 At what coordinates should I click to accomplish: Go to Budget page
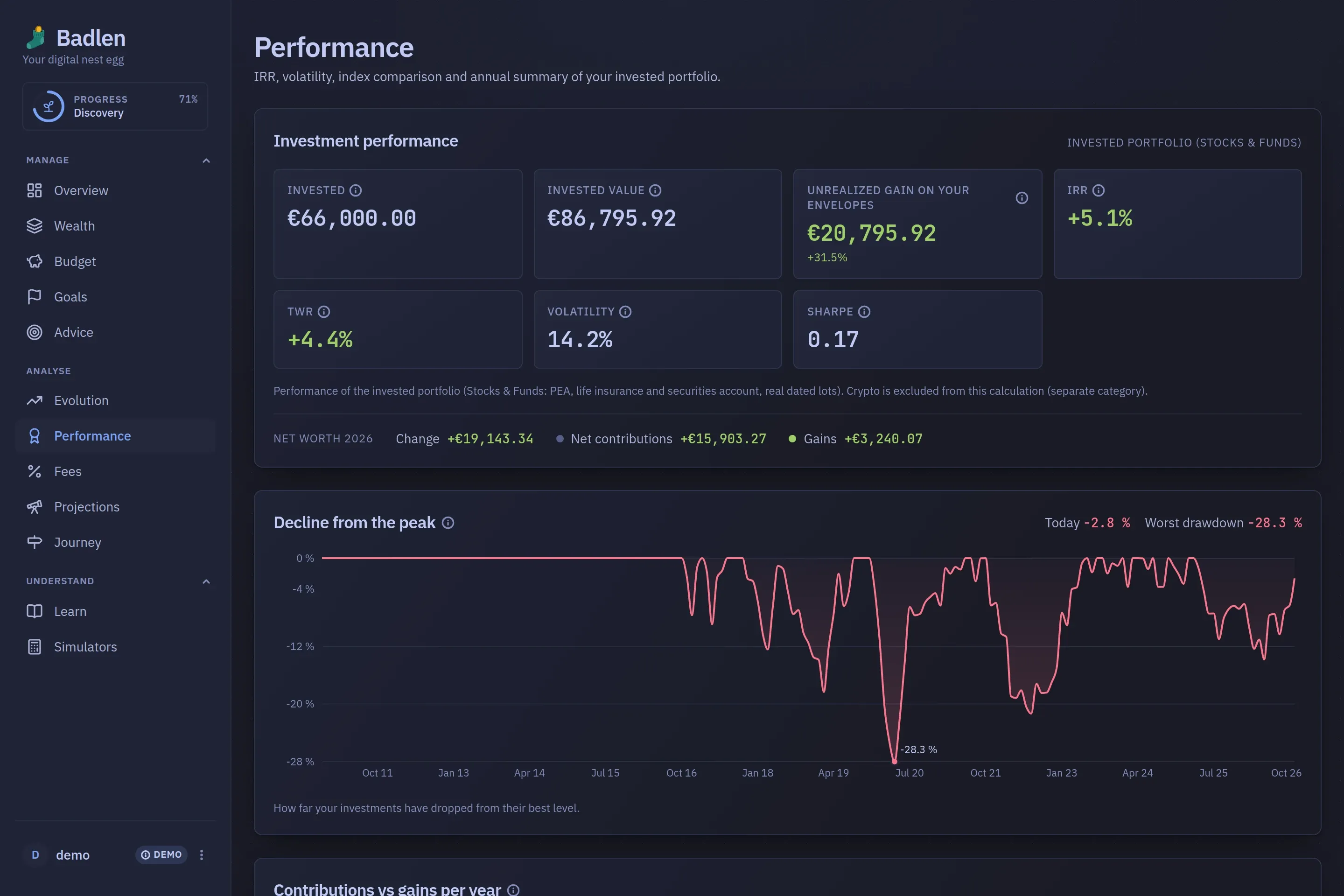click(115, 261)
